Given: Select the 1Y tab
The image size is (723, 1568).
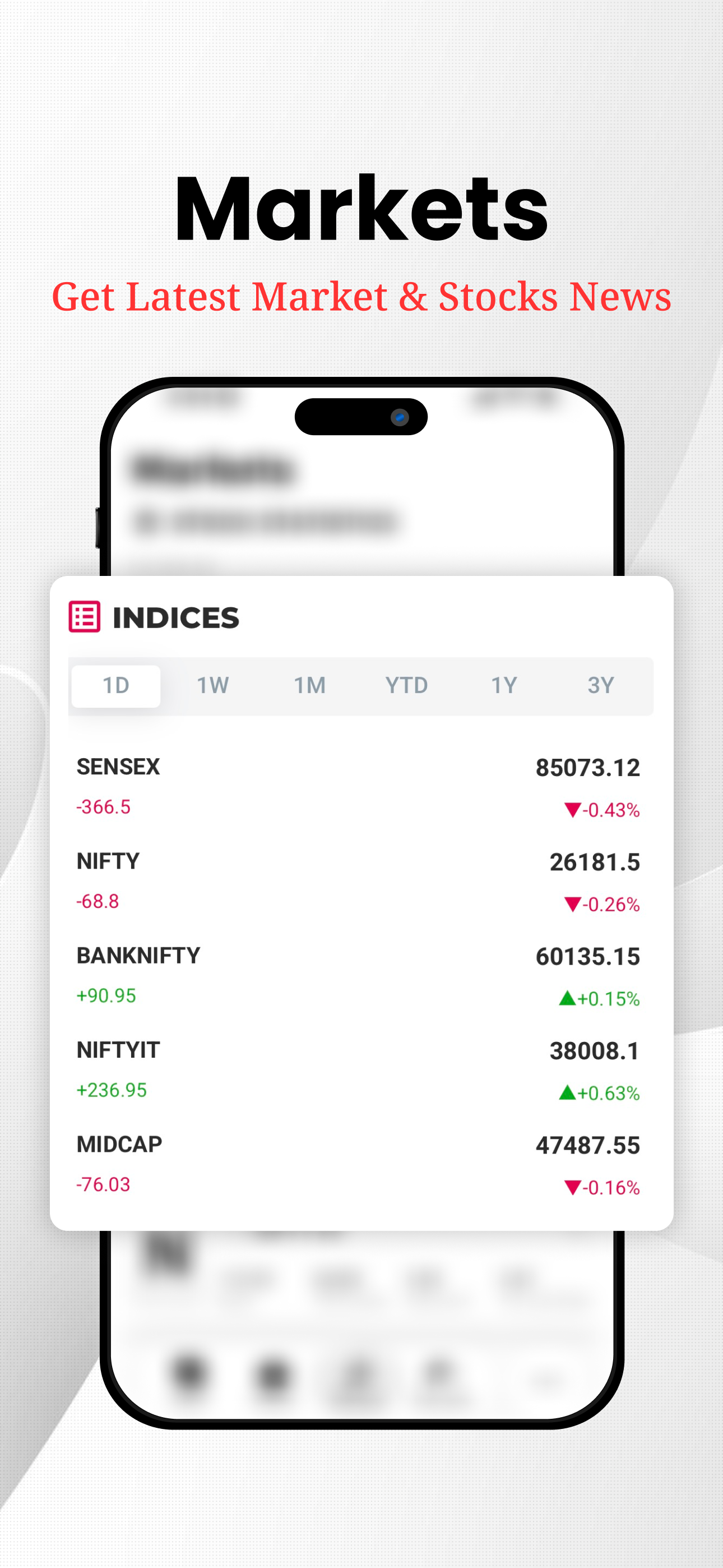Looking at the screenshot, I should pos(504,686).
